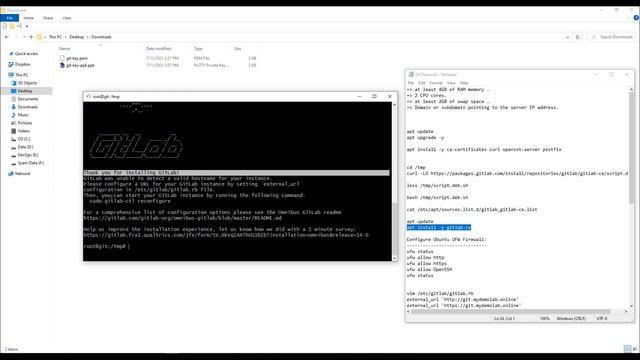Switch Explorer to Large icons view in status bar

[x=635, y=349]
